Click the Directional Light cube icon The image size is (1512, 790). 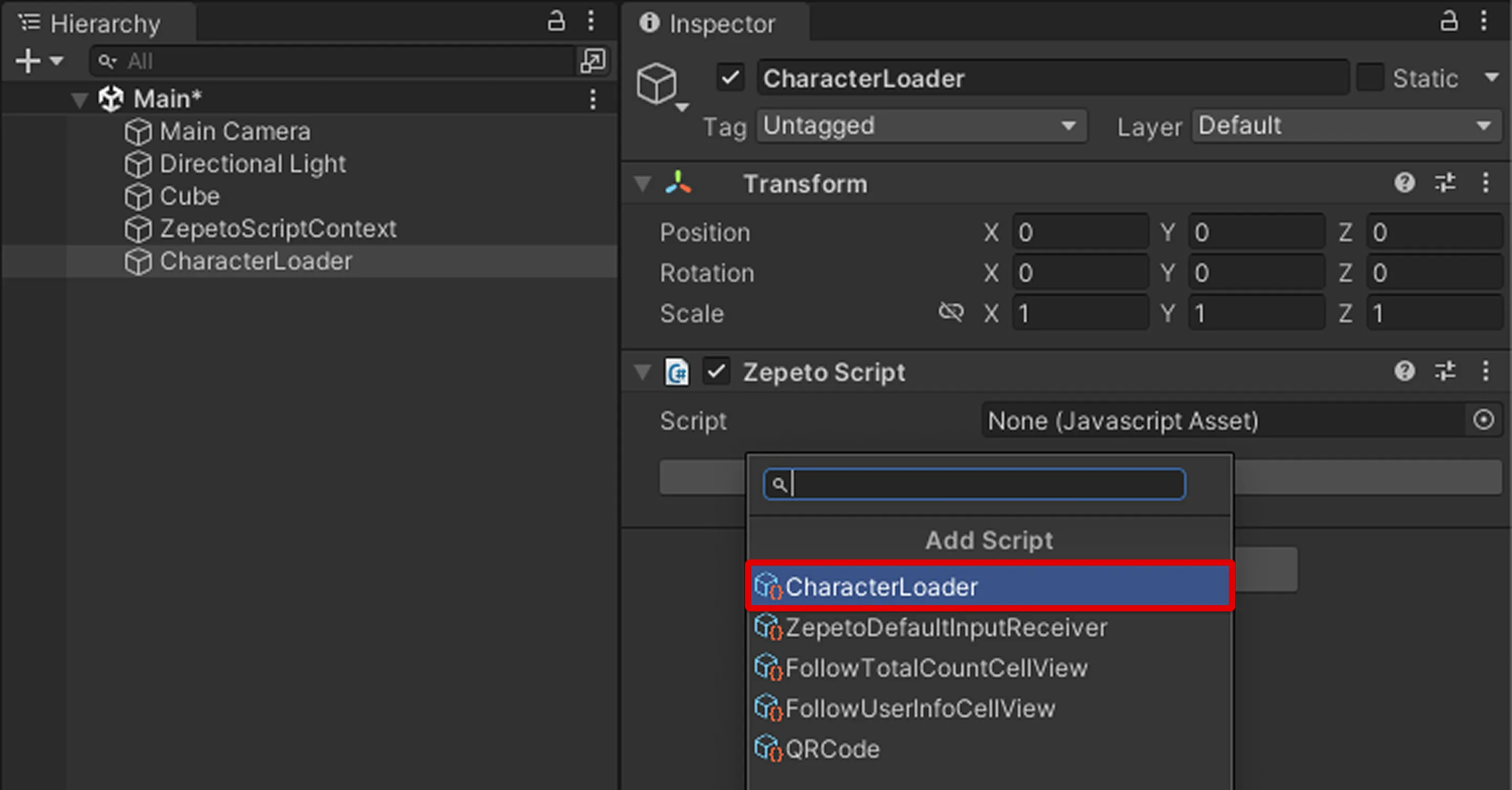click(138, 164)
